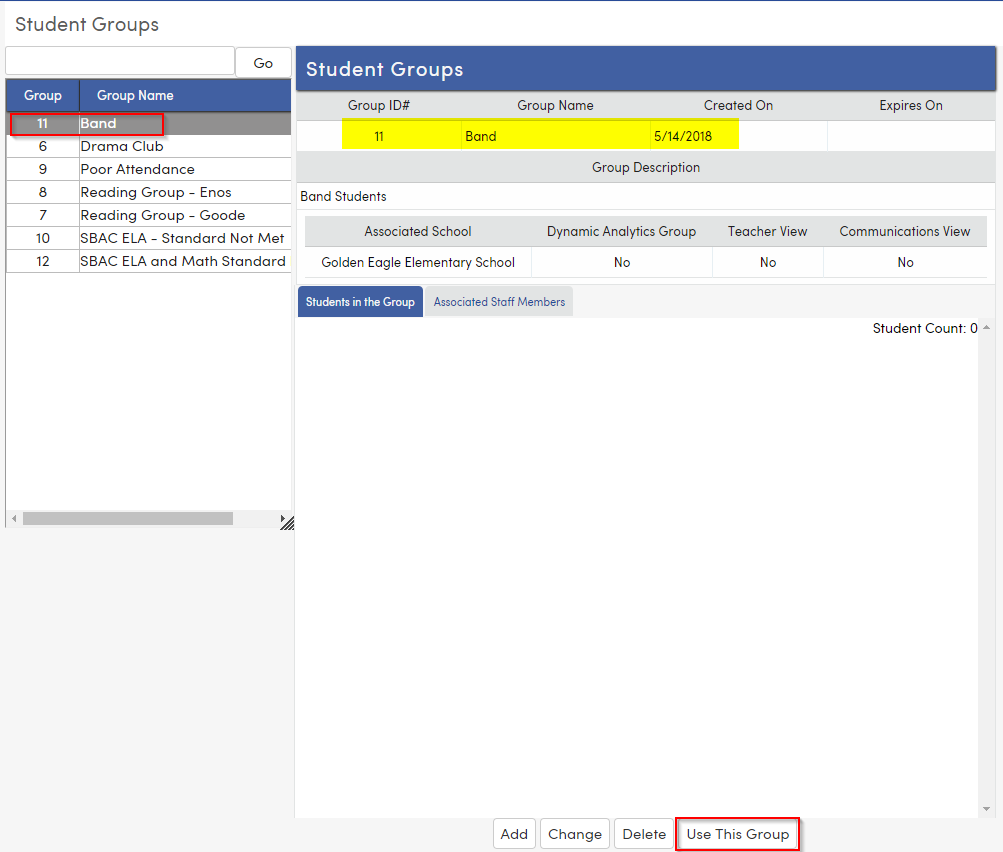This screenshot has width=1003, height=852.
Task: Click the Change button
Action: [x=574, y=833]
